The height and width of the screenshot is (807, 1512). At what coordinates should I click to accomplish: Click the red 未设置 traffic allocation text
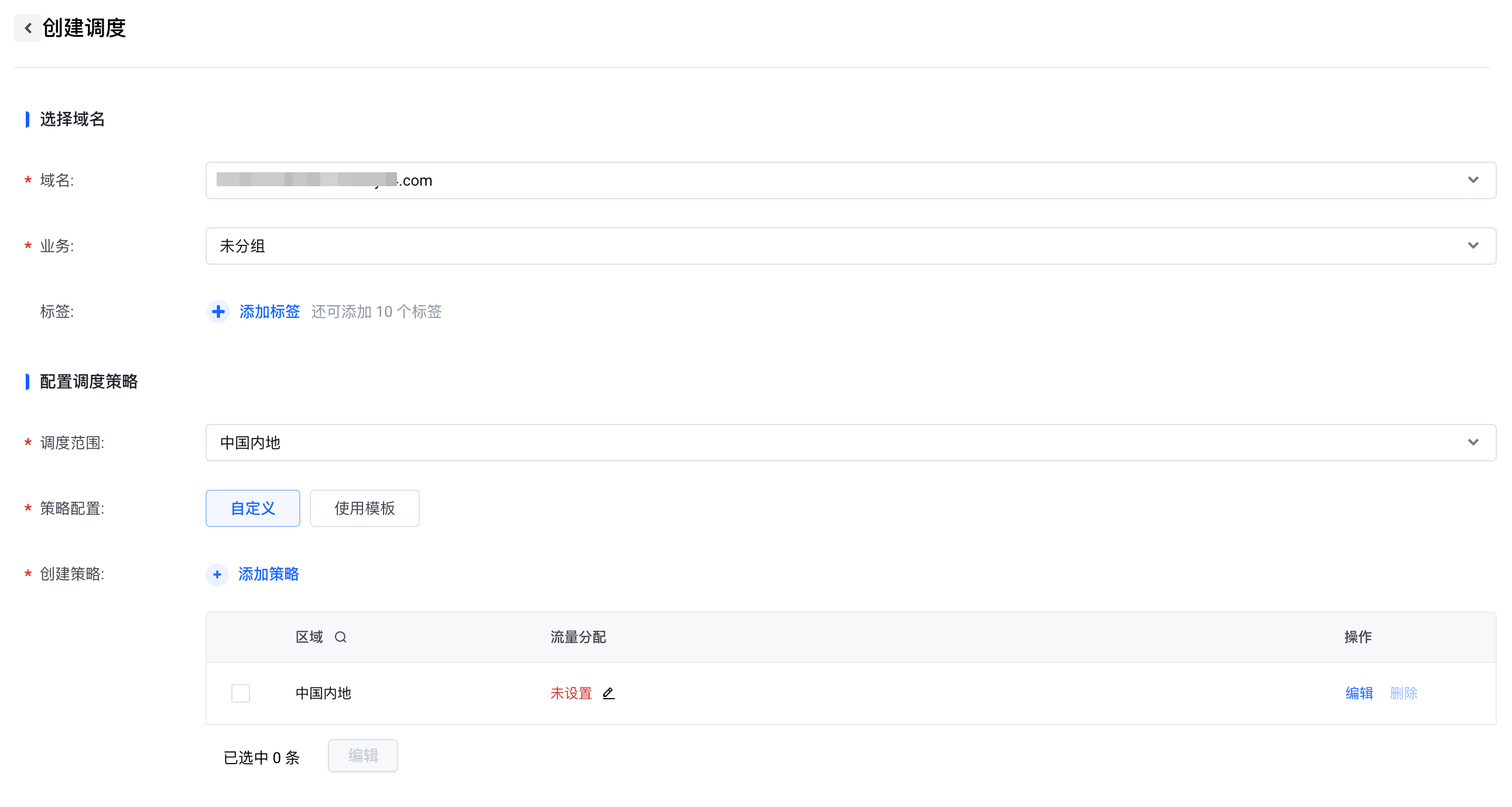click(x=571, y=693)
